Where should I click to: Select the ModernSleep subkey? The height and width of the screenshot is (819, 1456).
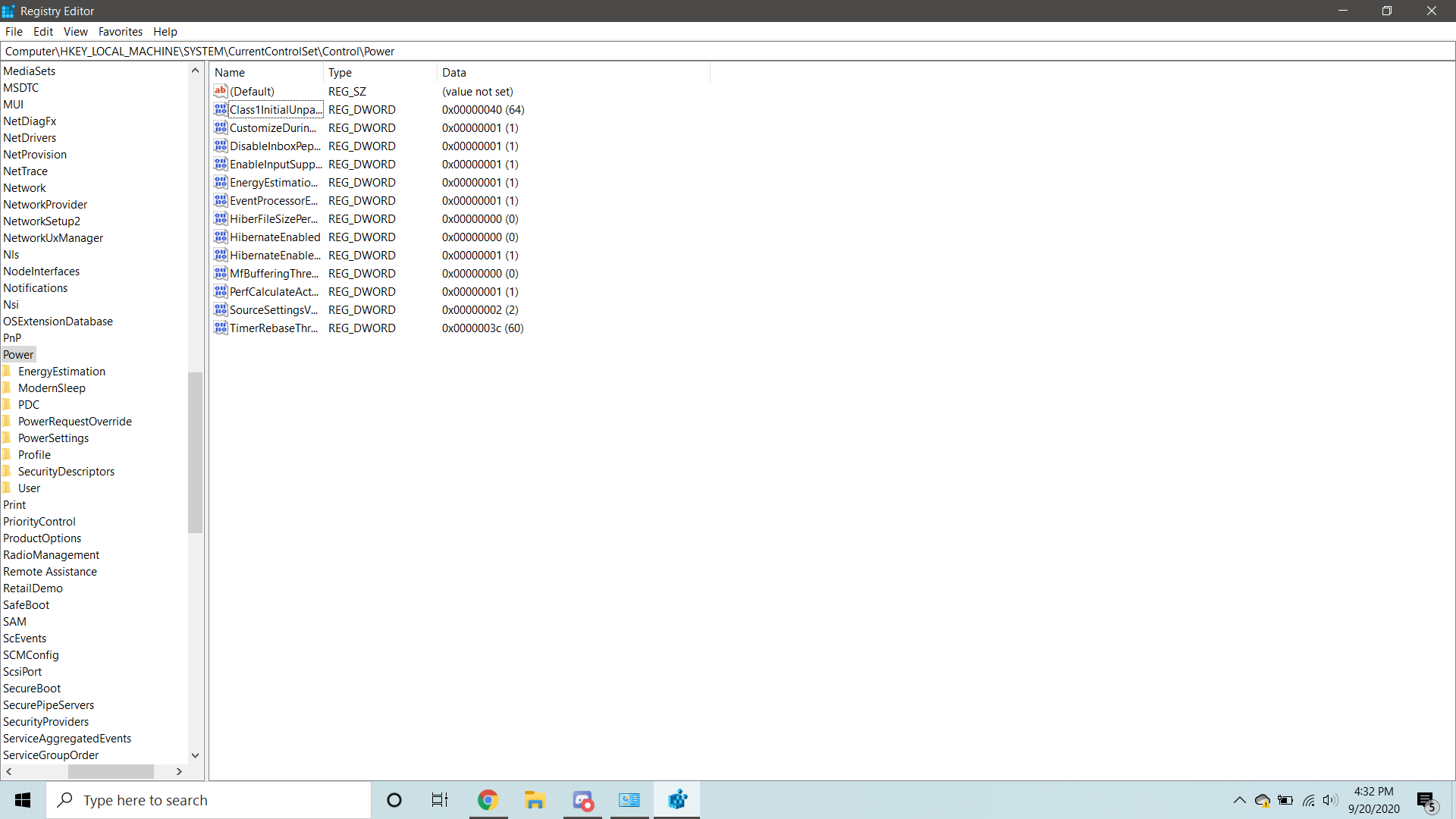pyautogui.click(x=52, y=388)
